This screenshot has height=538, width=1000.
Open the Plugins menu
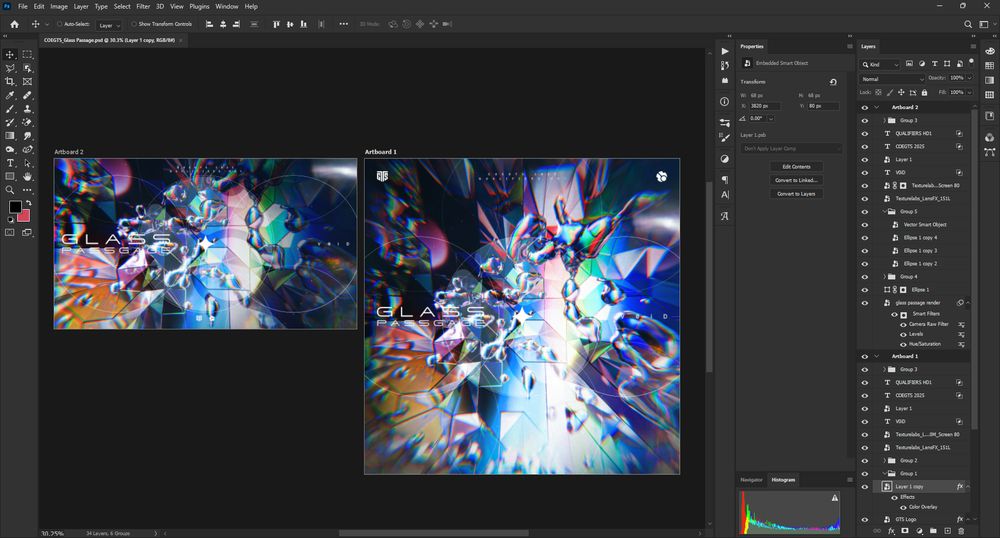click(x=199, y=6)
